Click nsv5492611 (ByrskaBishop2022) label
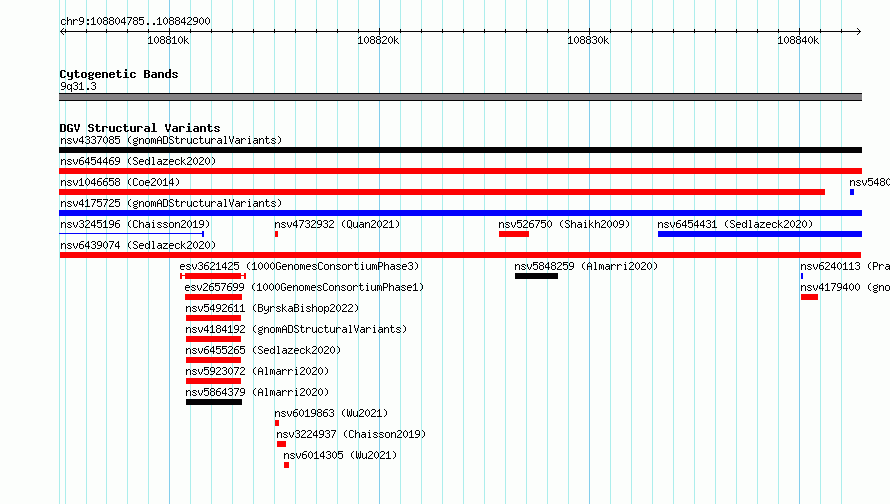The height and width of the screenshot is (504, 890). pyautogui.click(x=272, y=308)
